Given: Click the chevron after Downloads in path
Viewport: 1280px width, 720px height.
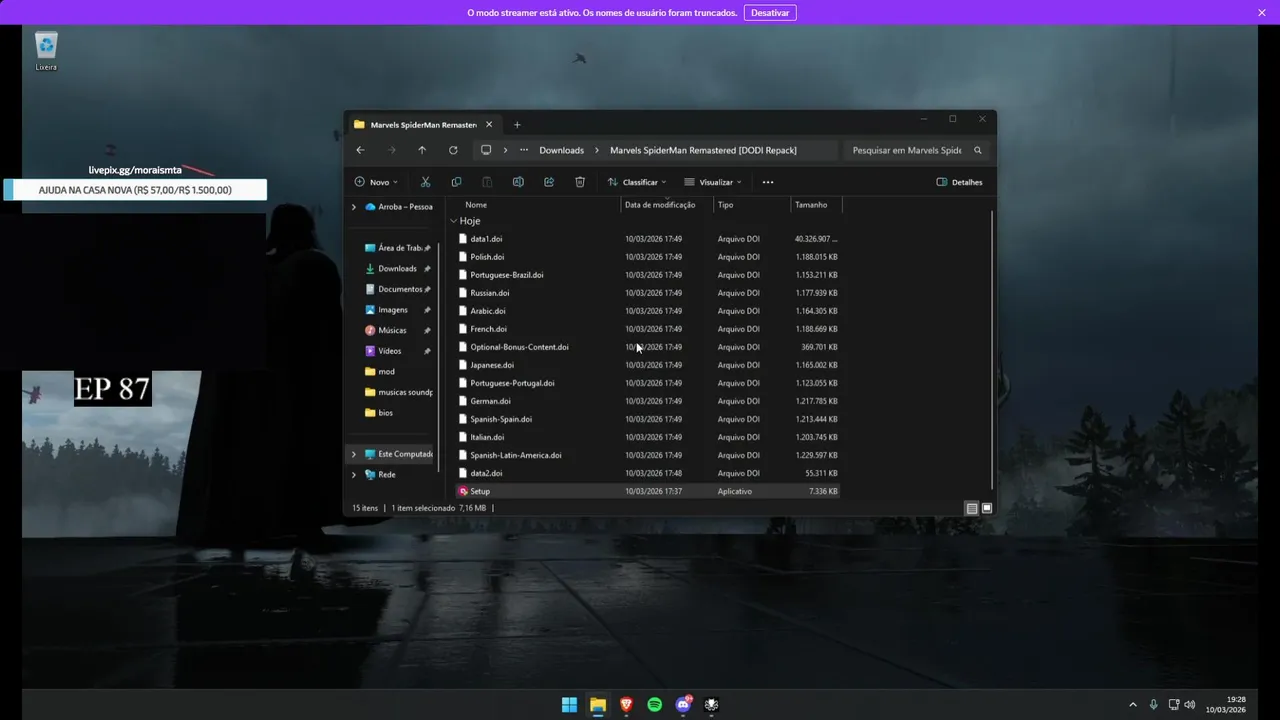Looking at the screenshot, I should pyautogui.click(x=597, y=150).
